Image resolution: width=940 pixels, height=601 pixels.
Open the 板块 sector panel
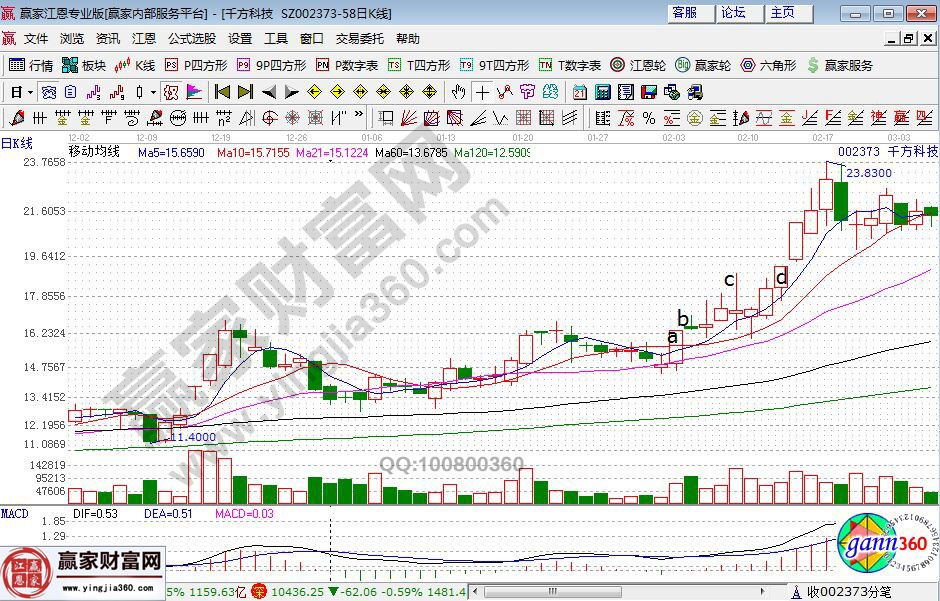coord(84,66)
